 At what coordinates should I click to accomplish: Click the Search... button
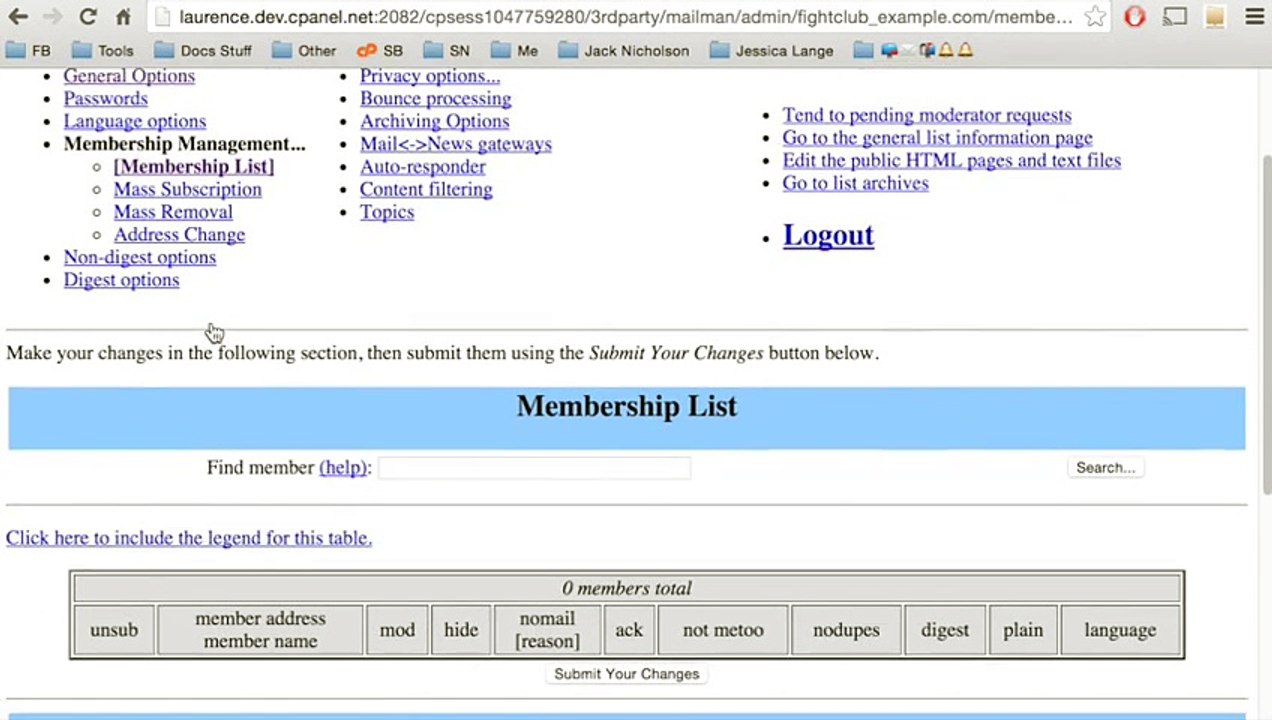click(1105, 467)
